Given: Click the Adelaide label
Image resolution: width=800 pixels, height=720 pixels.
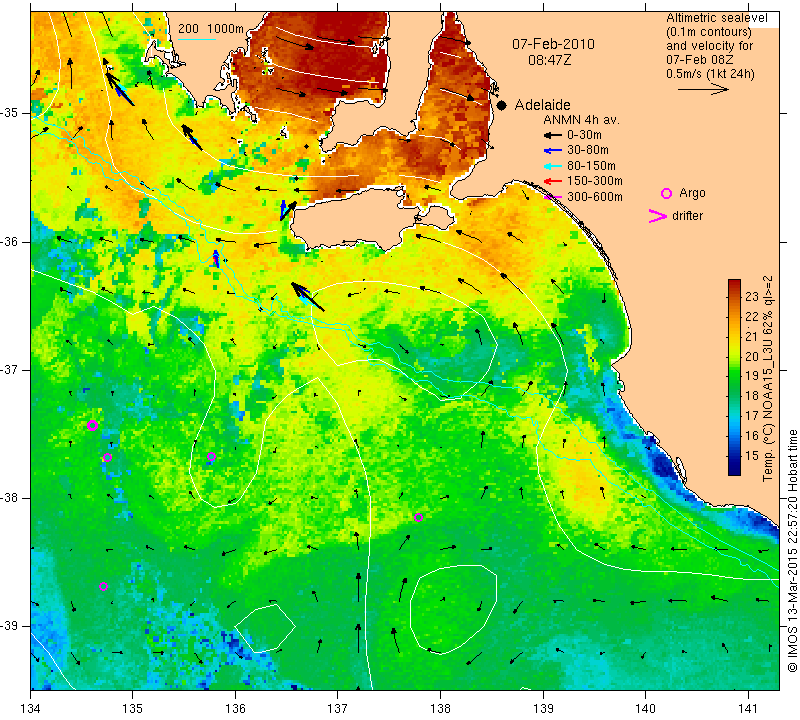Looking at the screenshot, I should 542,105.
